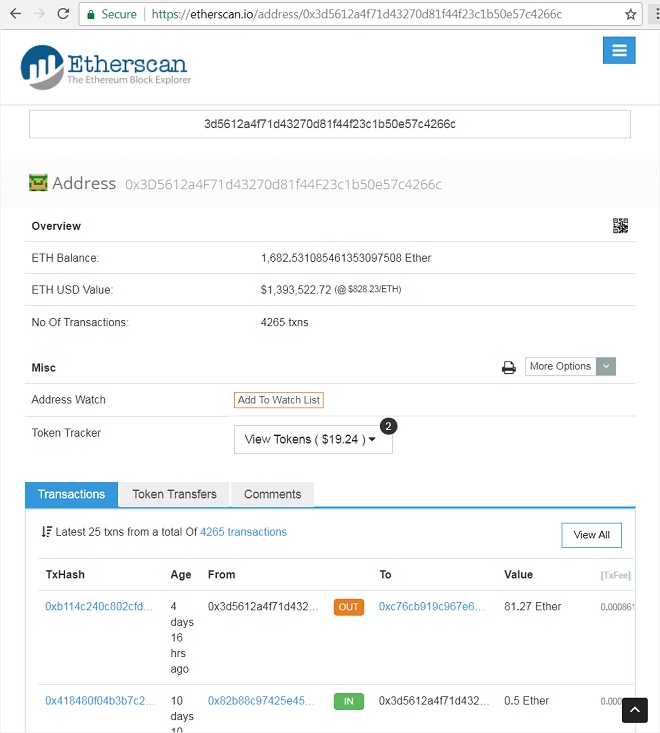This screenshot has width=660, height=733.
Task: Open transaction hash 0xb114c240c802cfd...
Action: (99, 607)
